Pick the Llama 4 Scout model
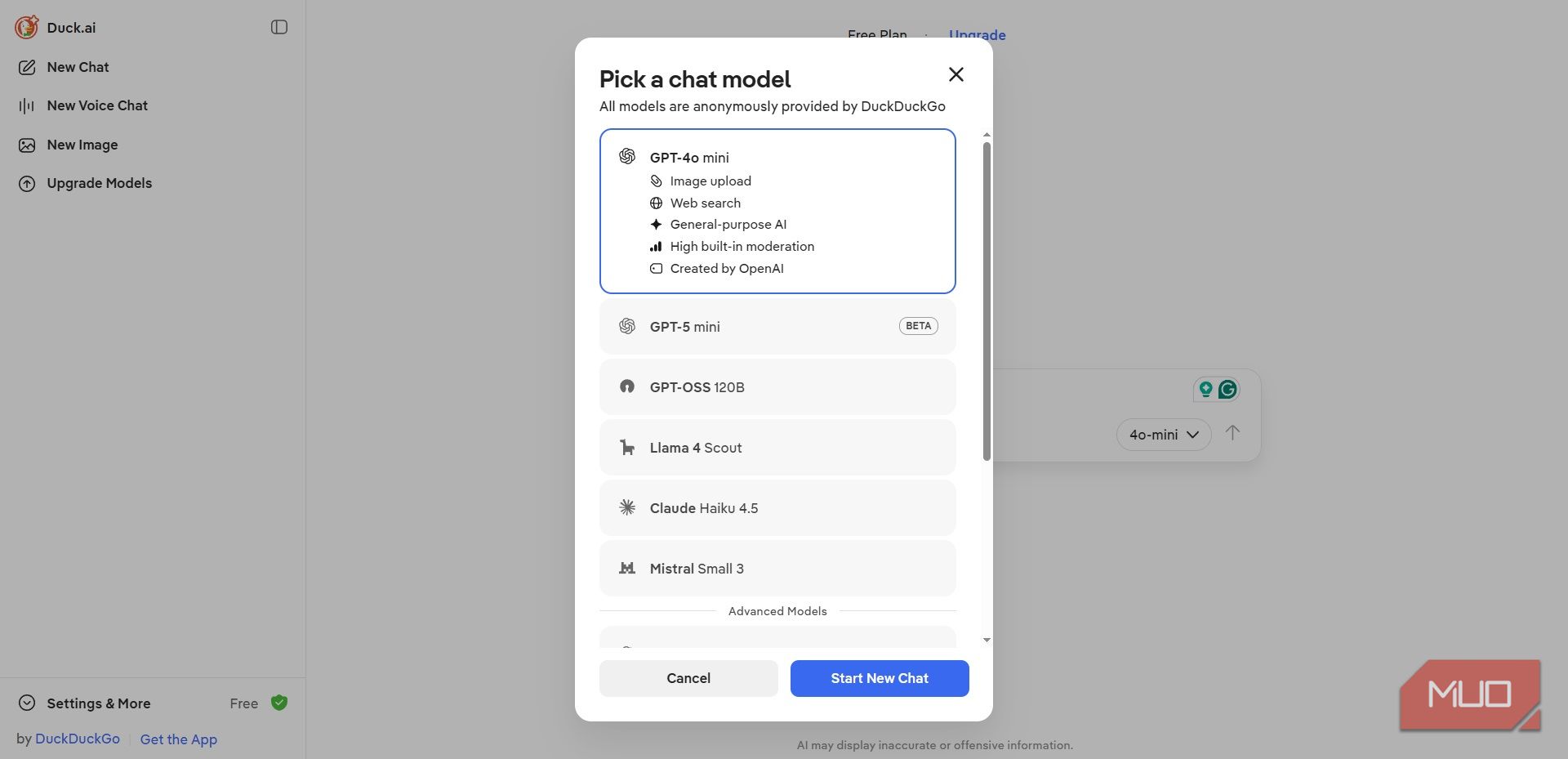The height and width of the screenshot is (759, 1568). [x=777, y=447]
